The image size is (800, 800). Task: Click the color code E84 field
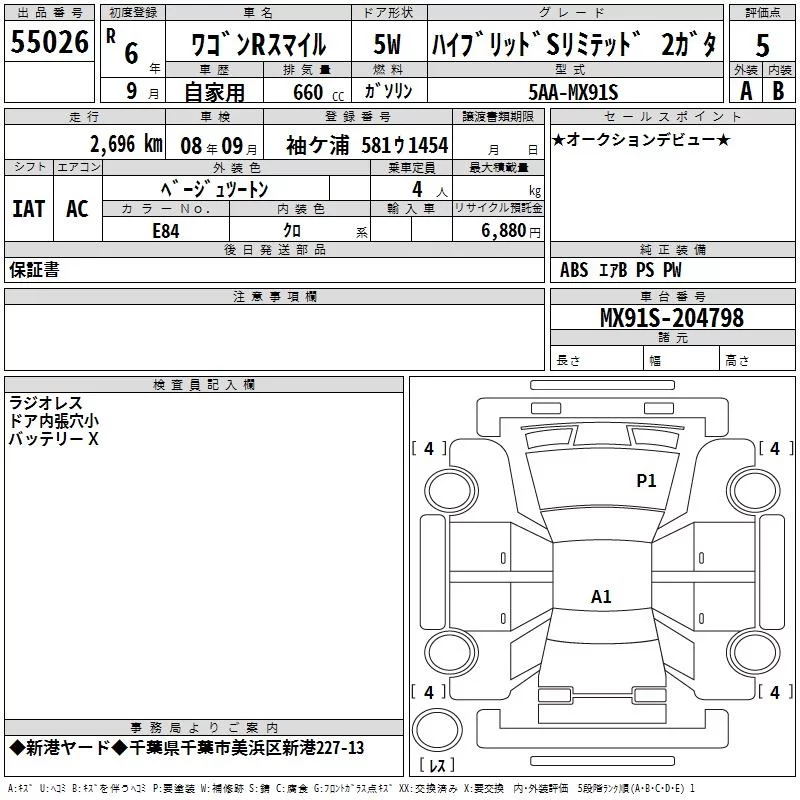pyautogui.click(x=166, y=230)
